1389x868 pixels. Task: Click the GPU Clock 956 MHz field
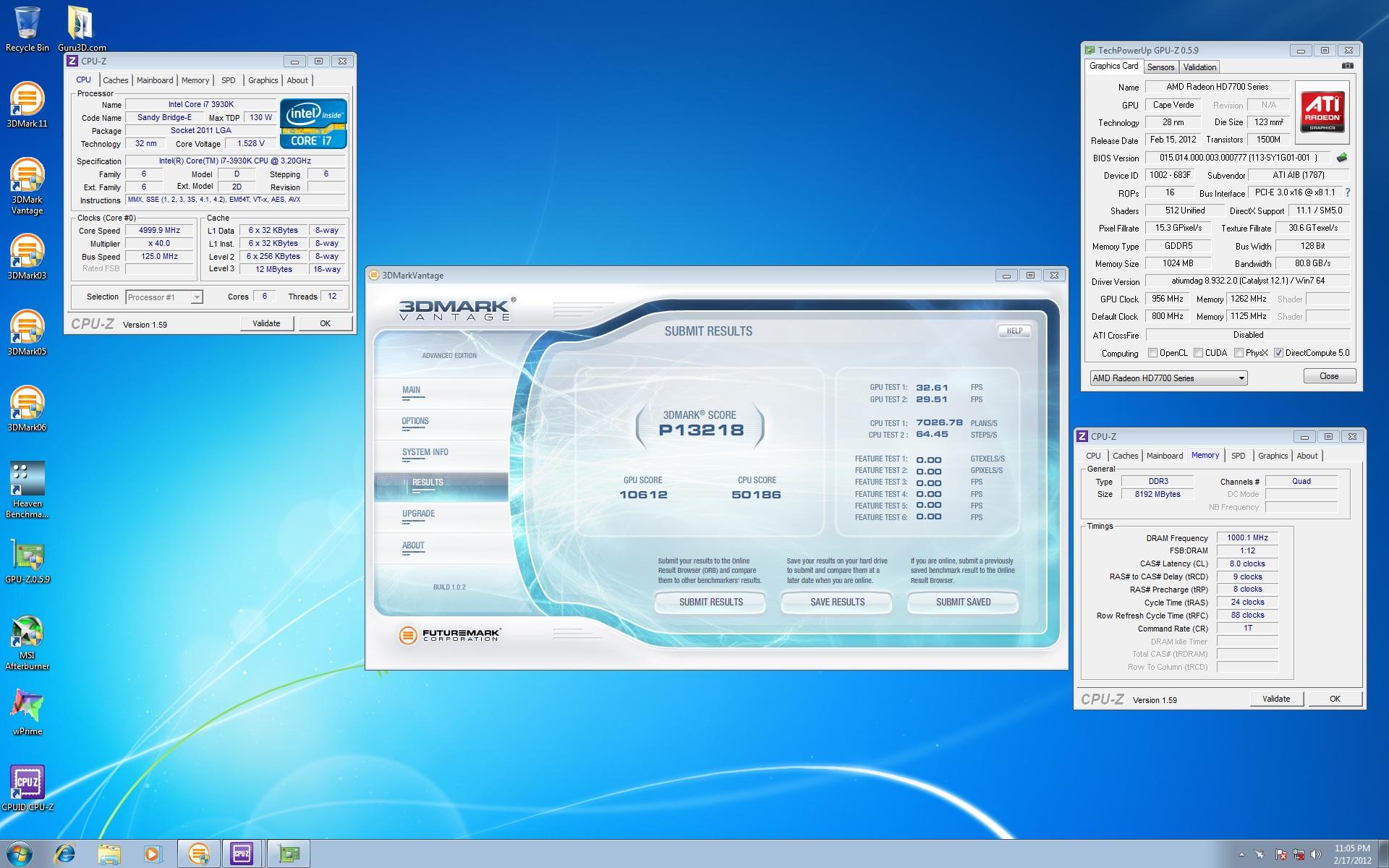tap(1168, 299)
